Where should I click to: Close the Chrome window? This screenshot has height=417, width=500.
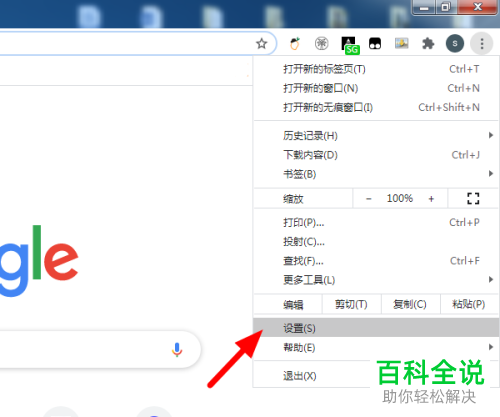tap(477, 7)
